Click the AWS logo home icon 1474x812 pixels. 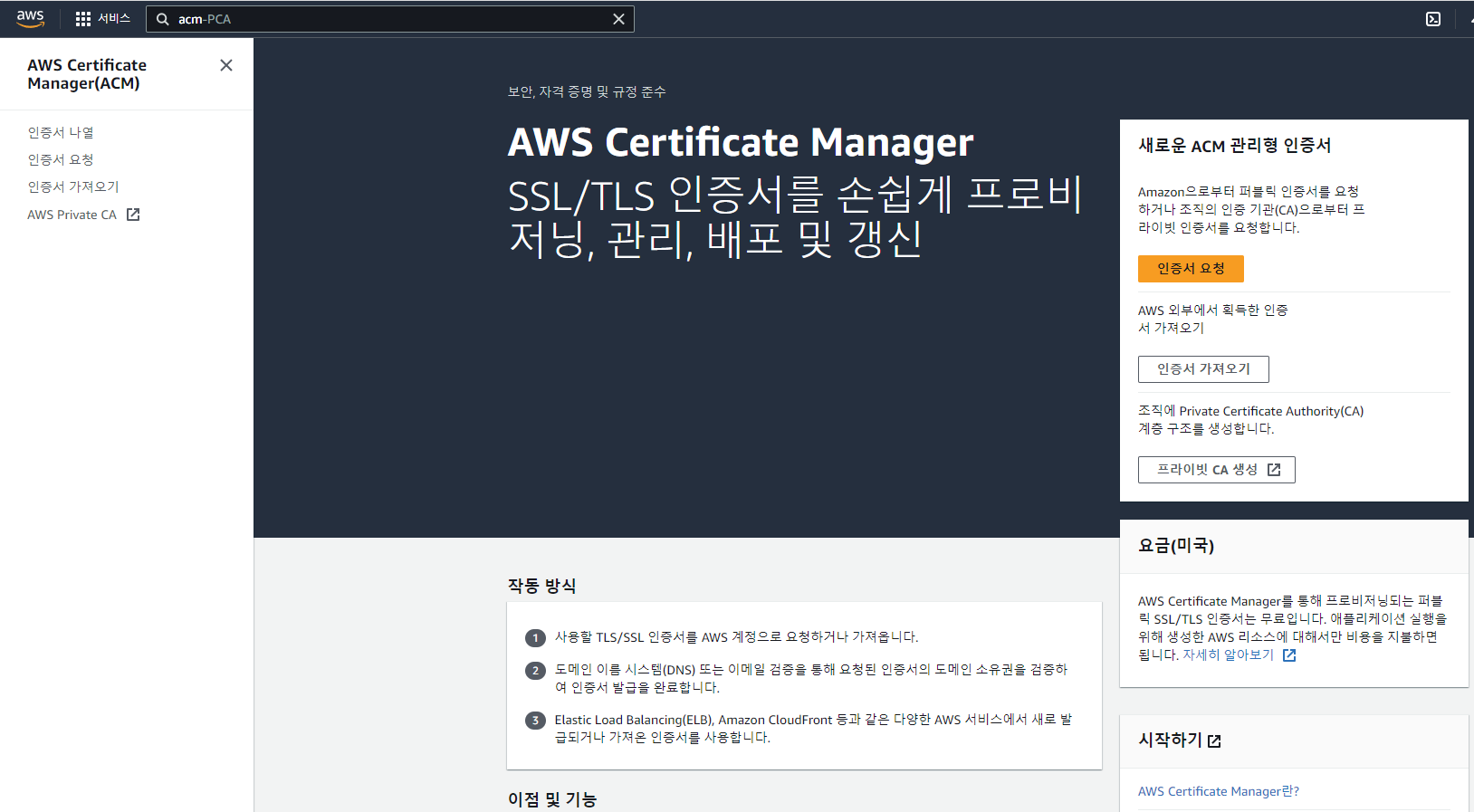click(x=30, y=19)
